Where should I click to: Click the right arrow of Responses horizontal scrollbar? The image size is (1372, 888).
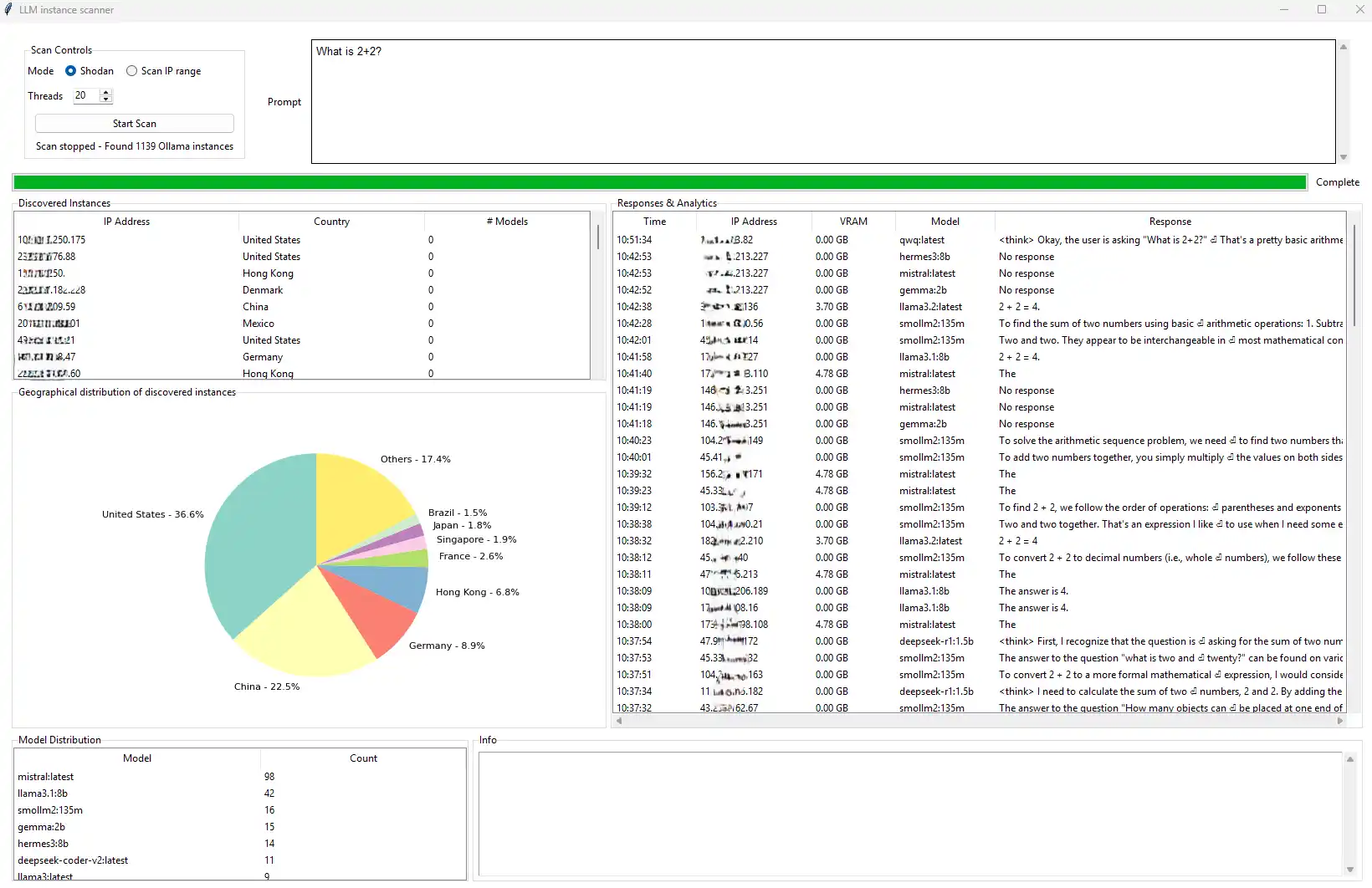pyautogui.click(x=1341, y=720)
